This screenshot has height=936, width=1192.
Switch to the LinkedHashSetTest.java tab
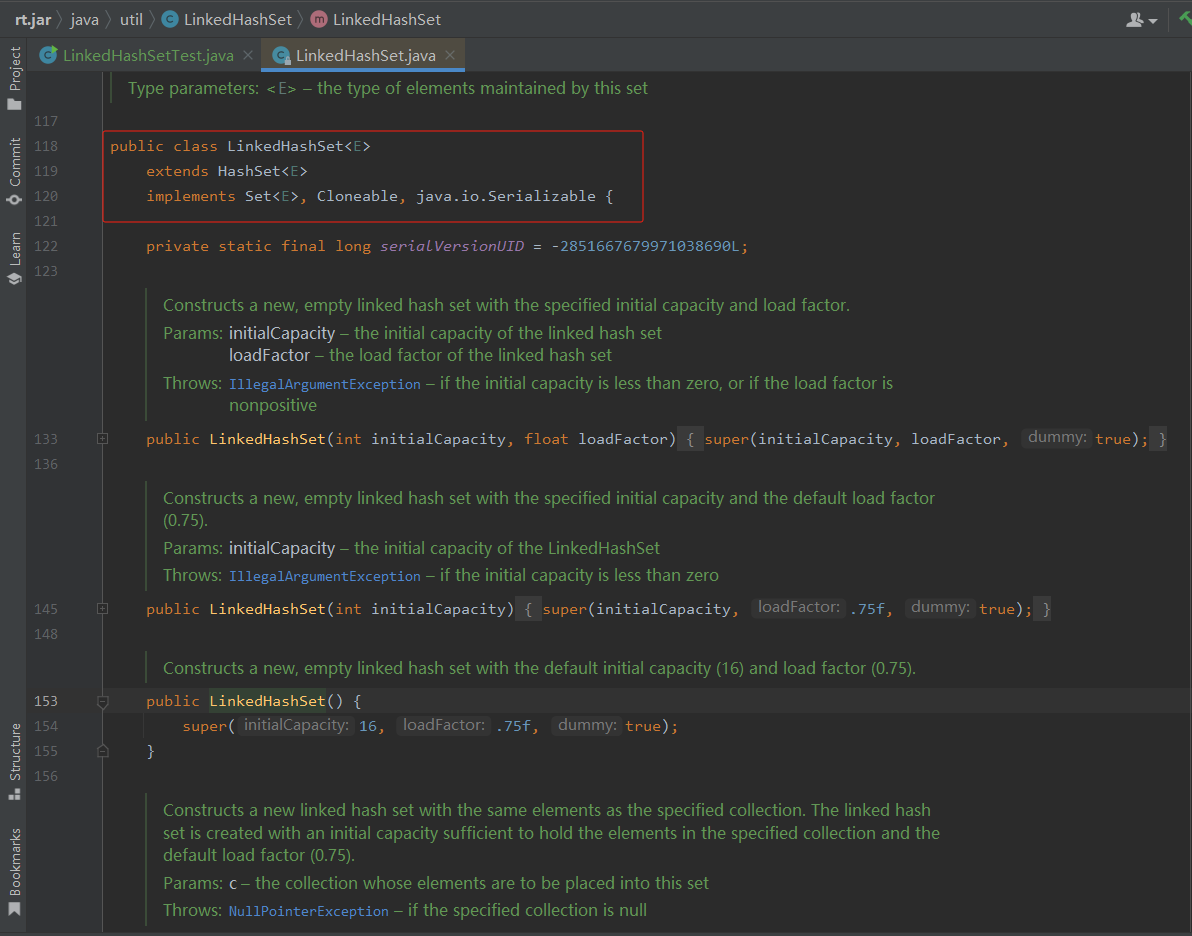148,55
